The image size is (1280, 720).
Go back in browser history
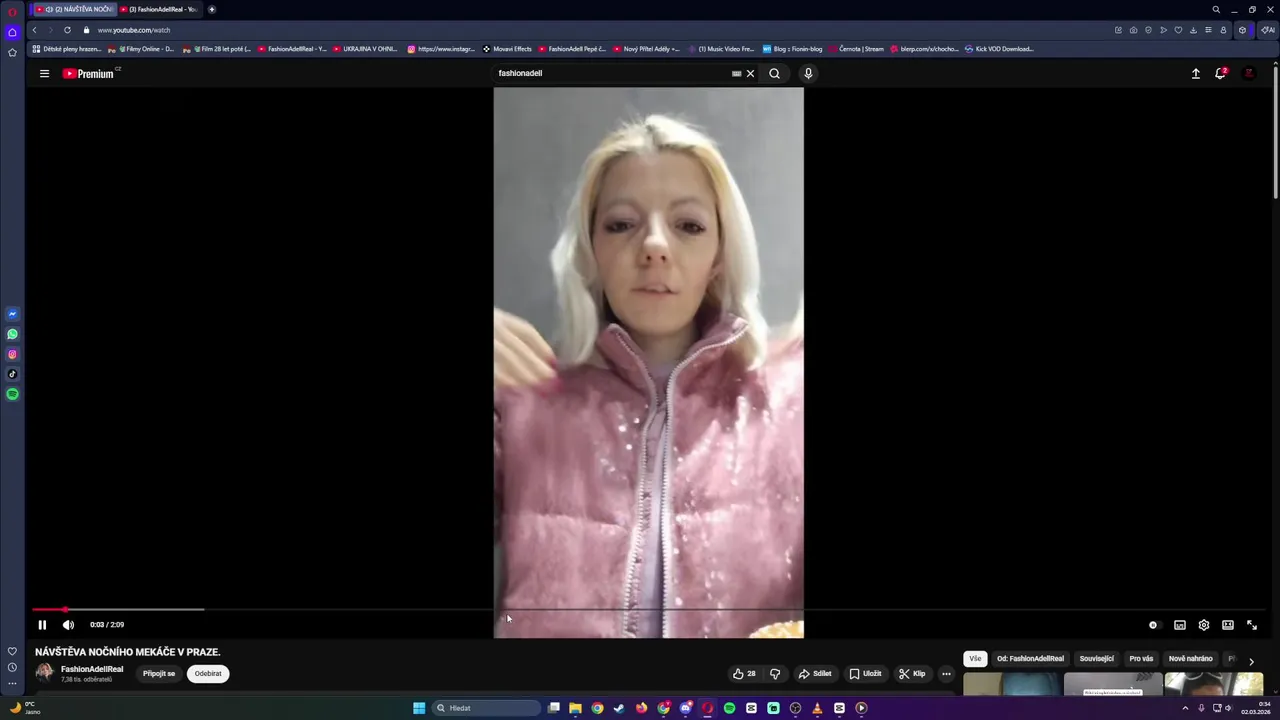click(34, 30)
